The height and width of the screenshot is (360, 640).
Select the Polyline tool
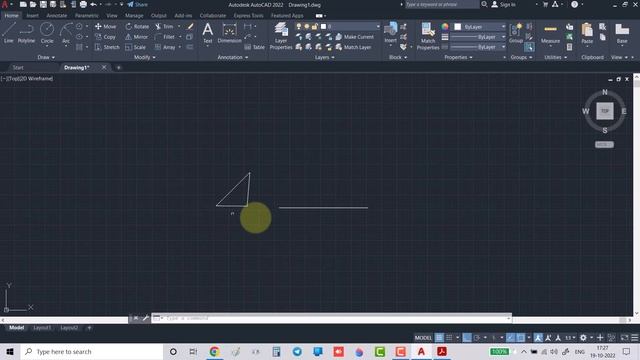[x=26, y=33]
